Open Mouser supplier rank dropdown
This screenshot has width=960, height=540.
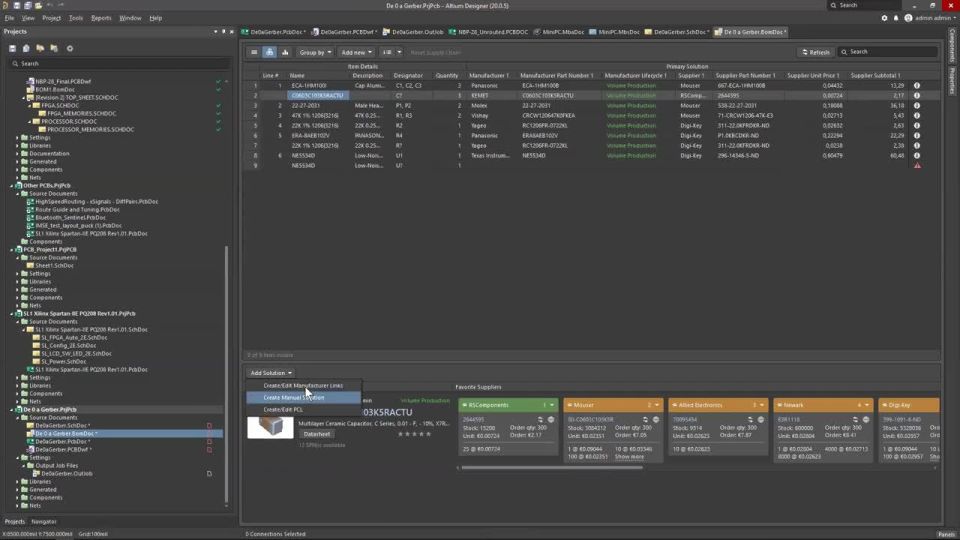click(657, 405)
